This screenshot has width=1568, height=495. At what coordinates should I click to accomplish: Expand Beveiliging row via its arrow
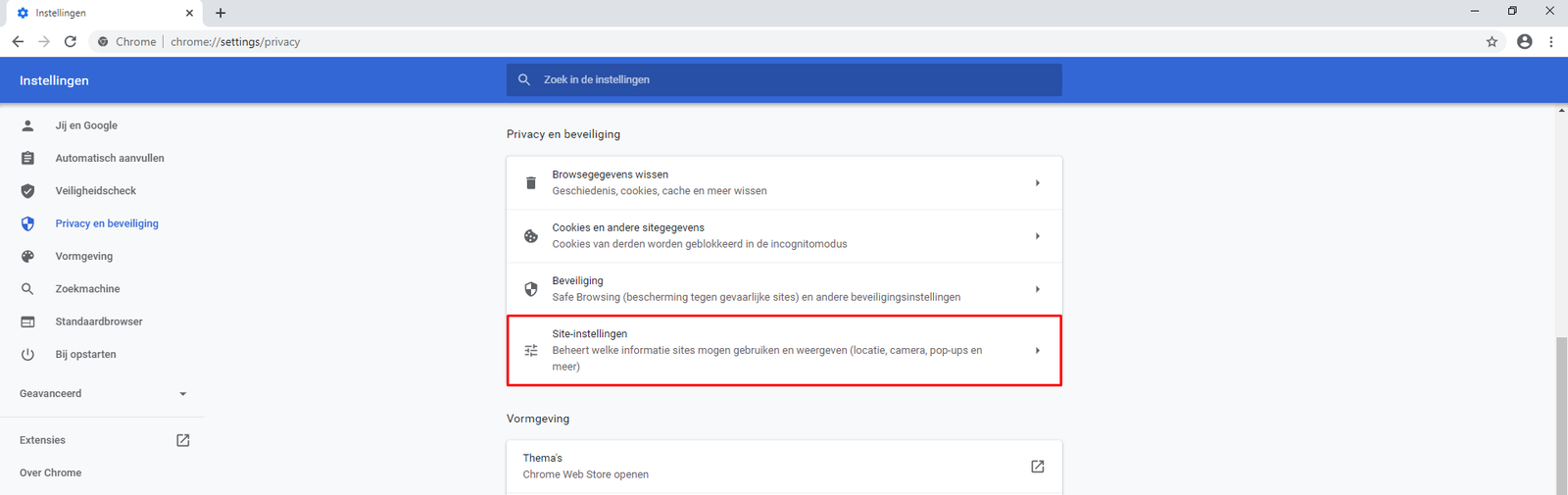tap(1037, 289)
